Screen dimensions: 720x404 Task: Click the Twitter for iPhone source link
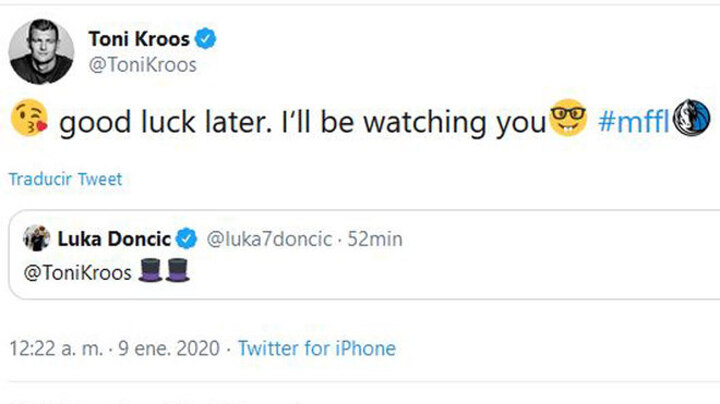(317, 349)
